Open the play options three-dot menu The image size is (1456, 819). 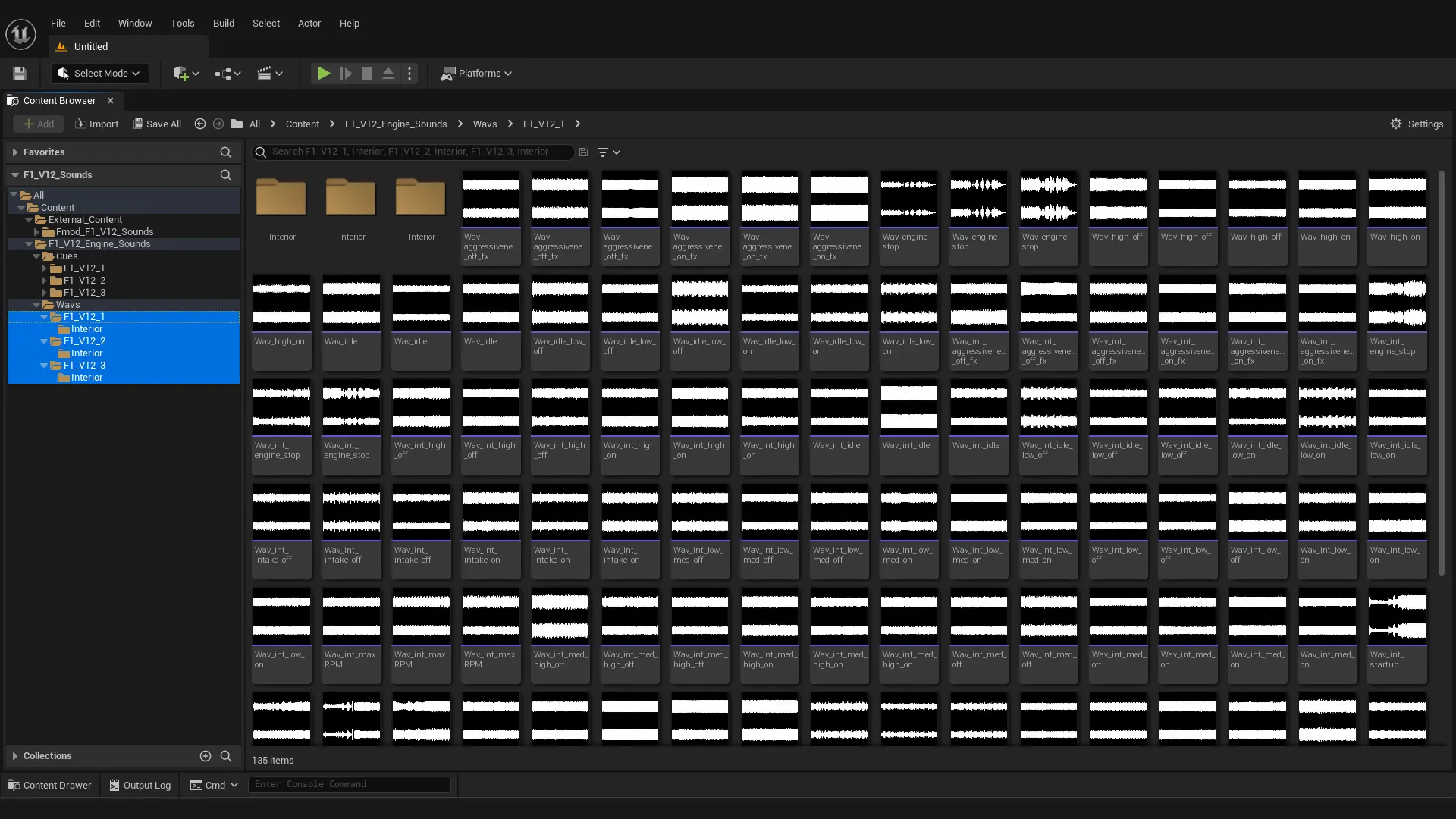[409, 74]
